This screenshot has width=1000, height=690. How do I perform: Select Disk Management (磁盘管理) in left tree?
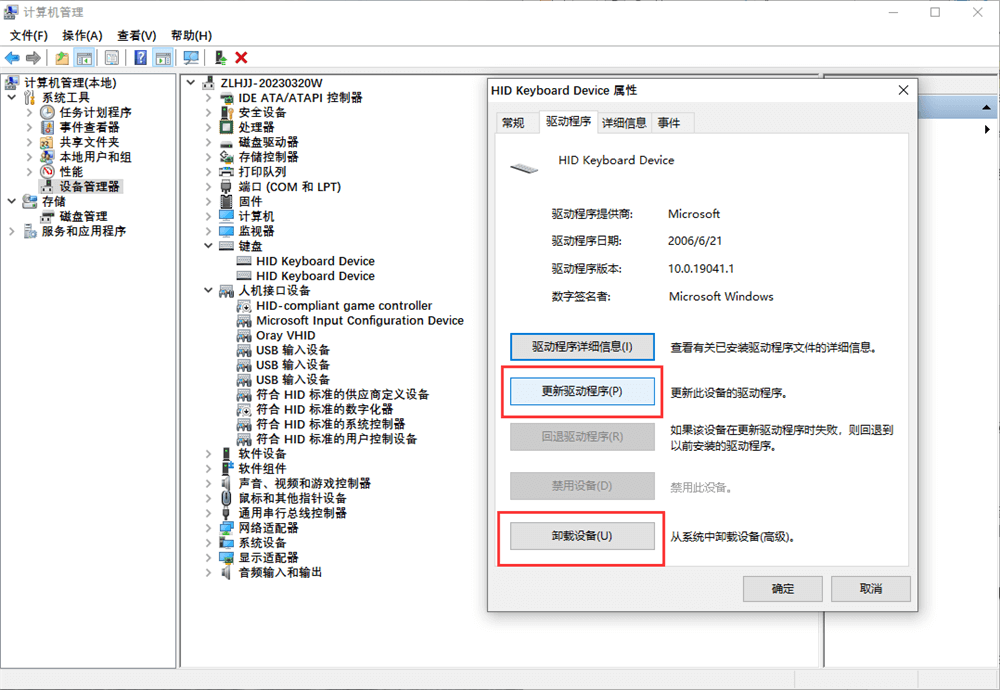point(83,216)
